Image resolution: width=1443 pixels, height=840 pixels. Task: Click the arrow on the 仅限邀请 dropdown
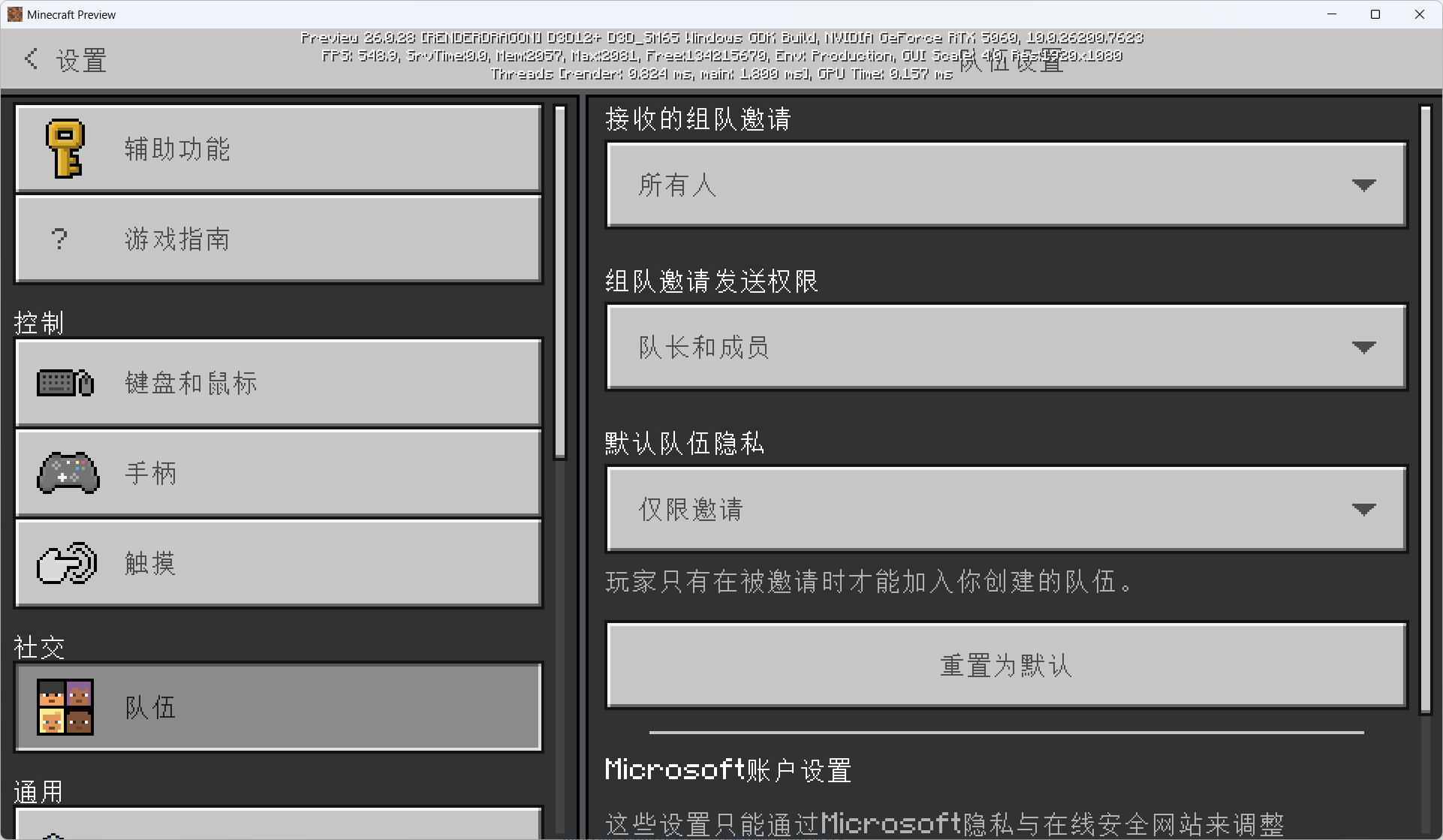[1363, 509]
